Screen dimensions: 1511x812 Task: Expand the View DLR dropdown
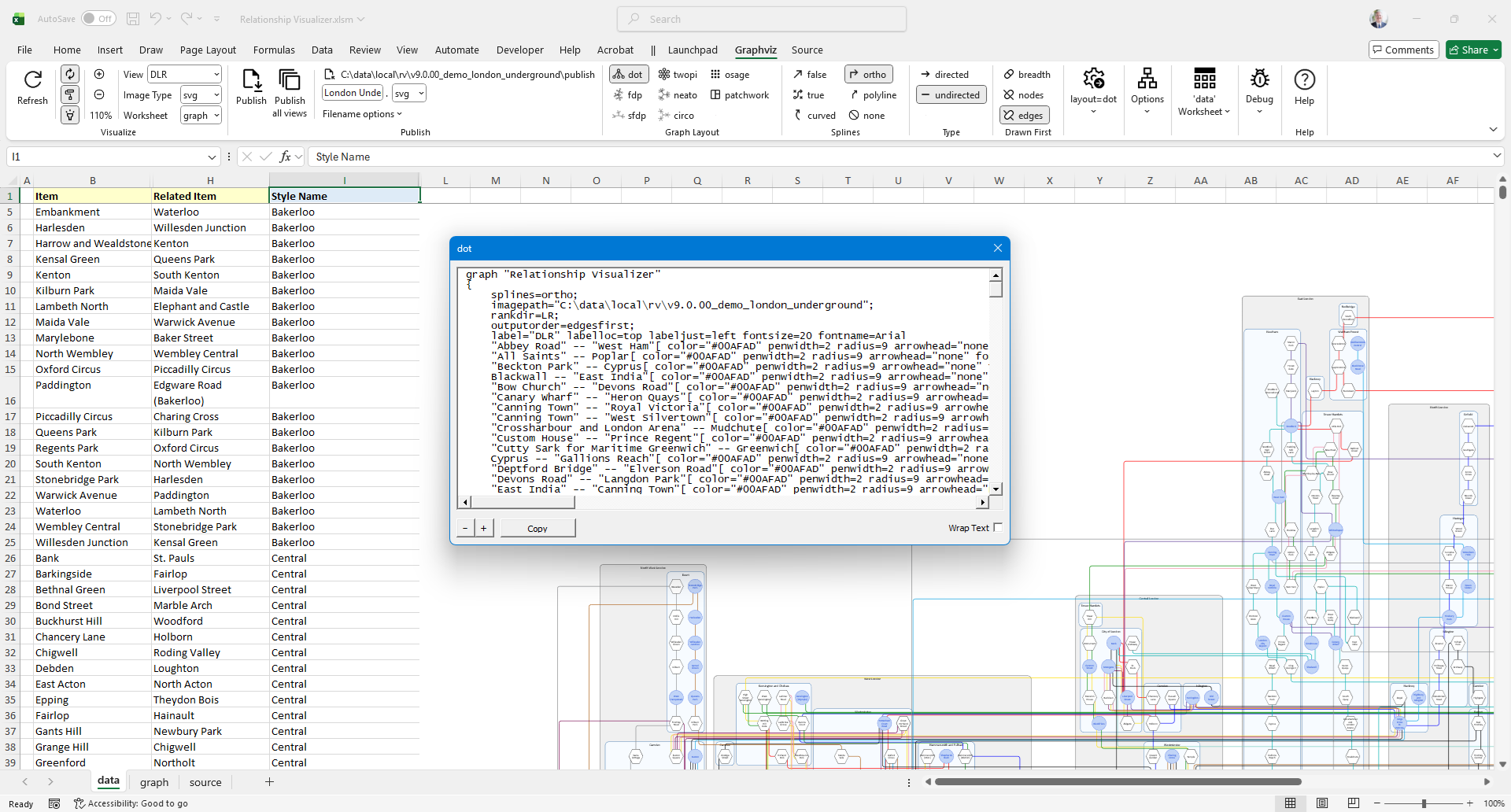tap(216, 75)
